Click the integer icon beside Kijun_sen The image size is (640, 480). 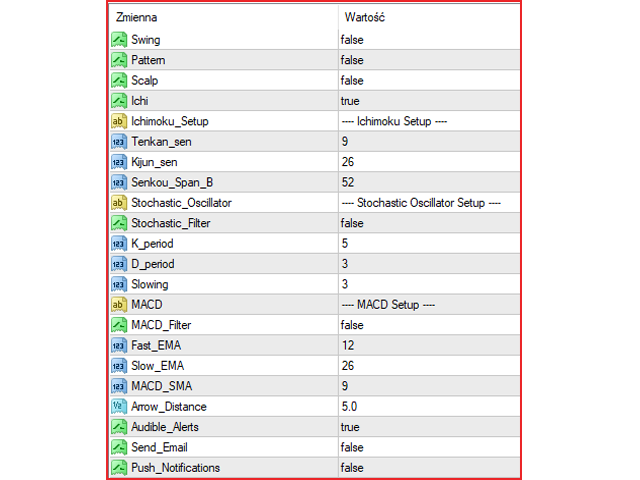pyautogui.click(x=119, y=162)
